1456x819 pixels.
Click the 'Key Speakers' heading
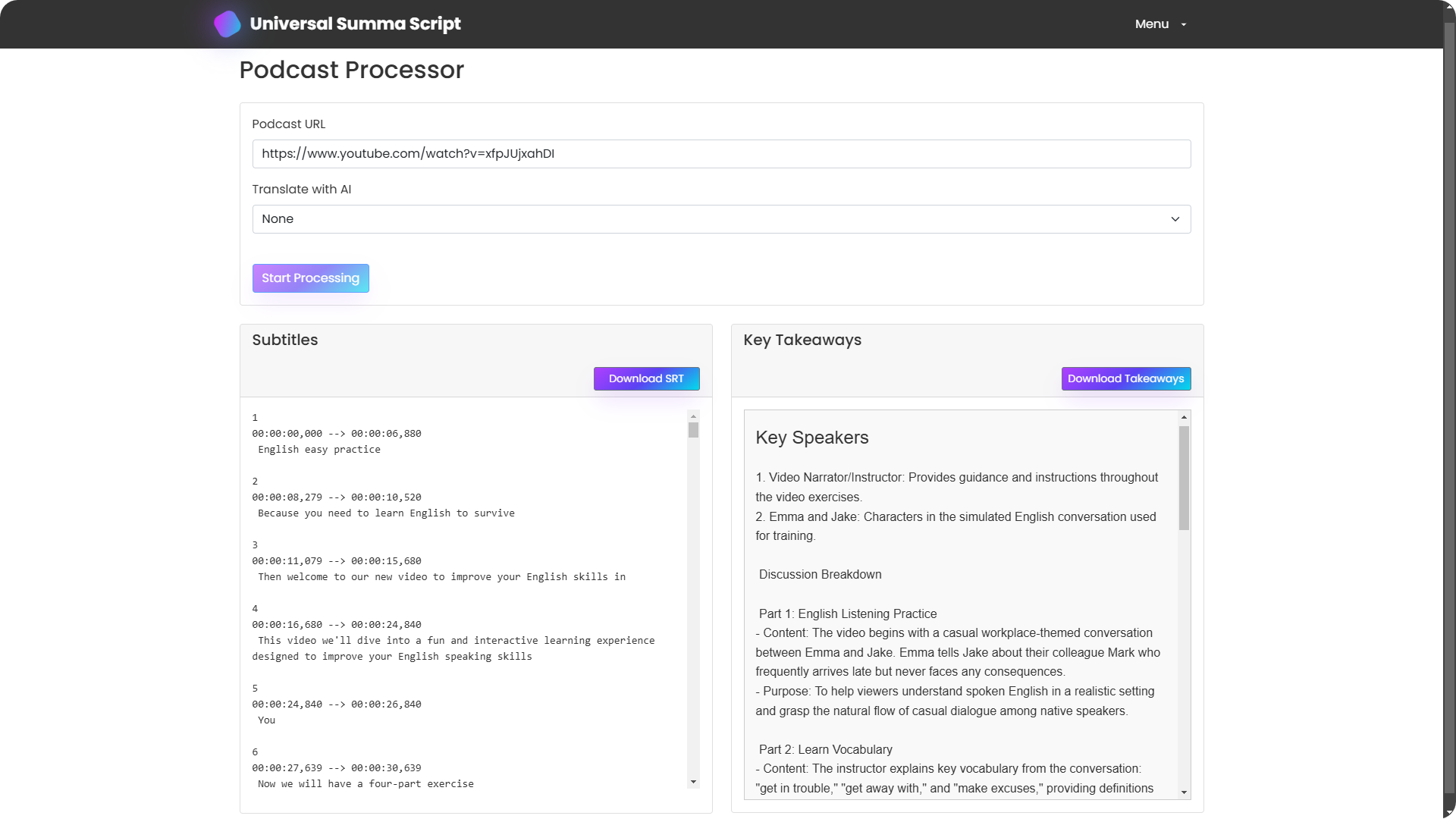[812, 438]
